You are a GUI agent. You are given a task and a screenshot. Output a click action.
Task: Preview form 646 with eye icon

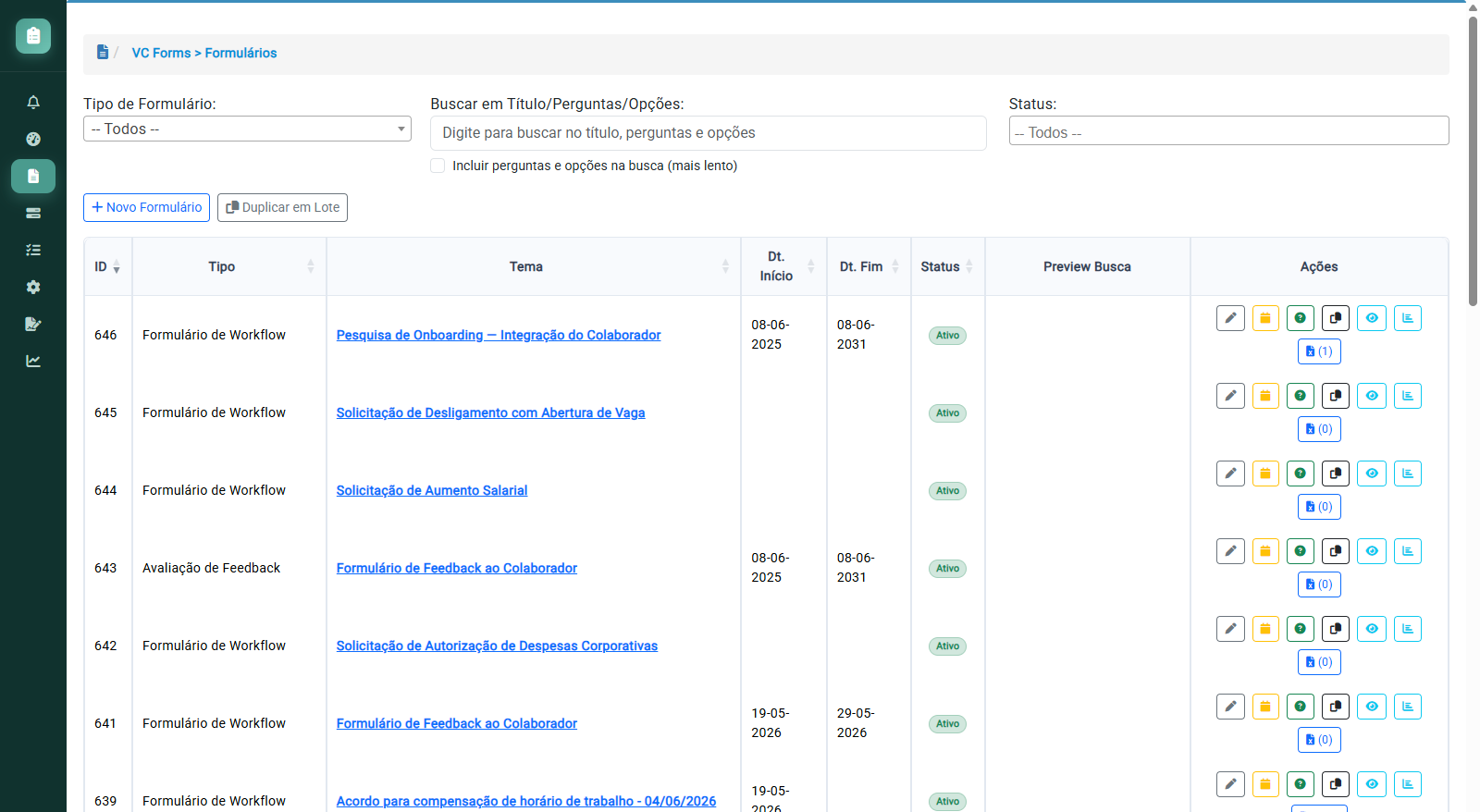1372,318
